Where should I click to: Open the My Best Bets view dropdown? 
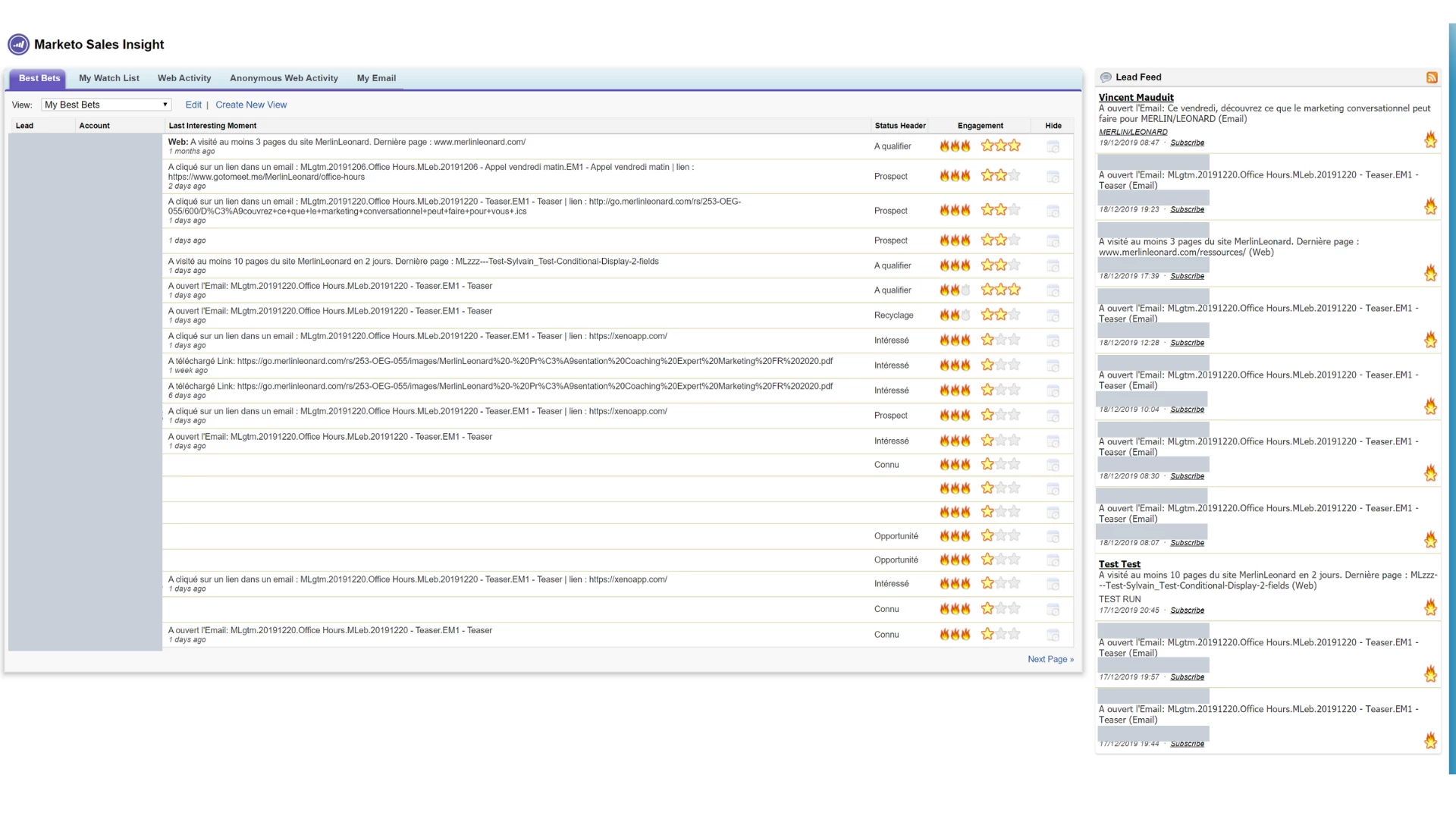click(106, 105)
